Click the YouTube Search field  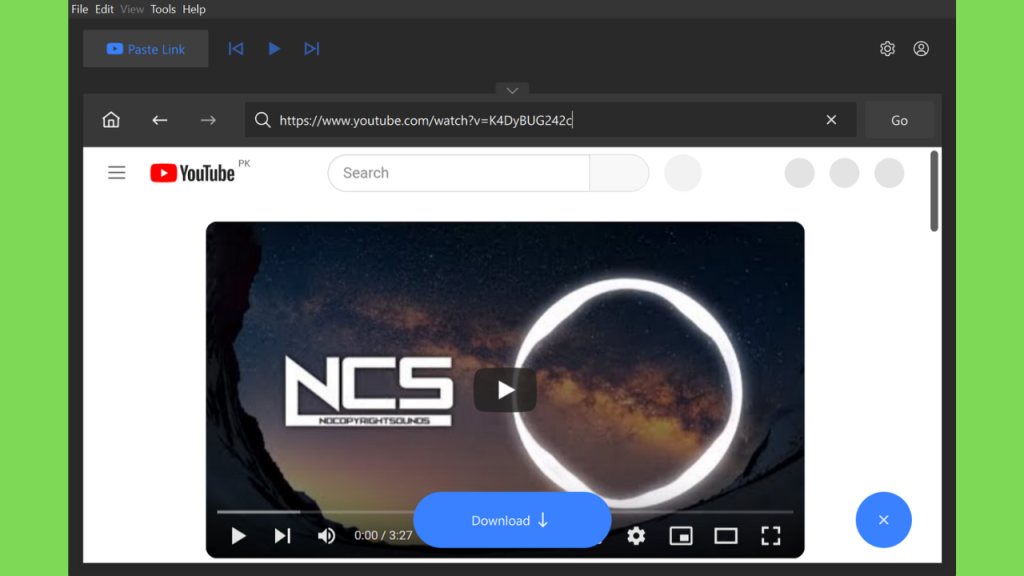(459, 173)
